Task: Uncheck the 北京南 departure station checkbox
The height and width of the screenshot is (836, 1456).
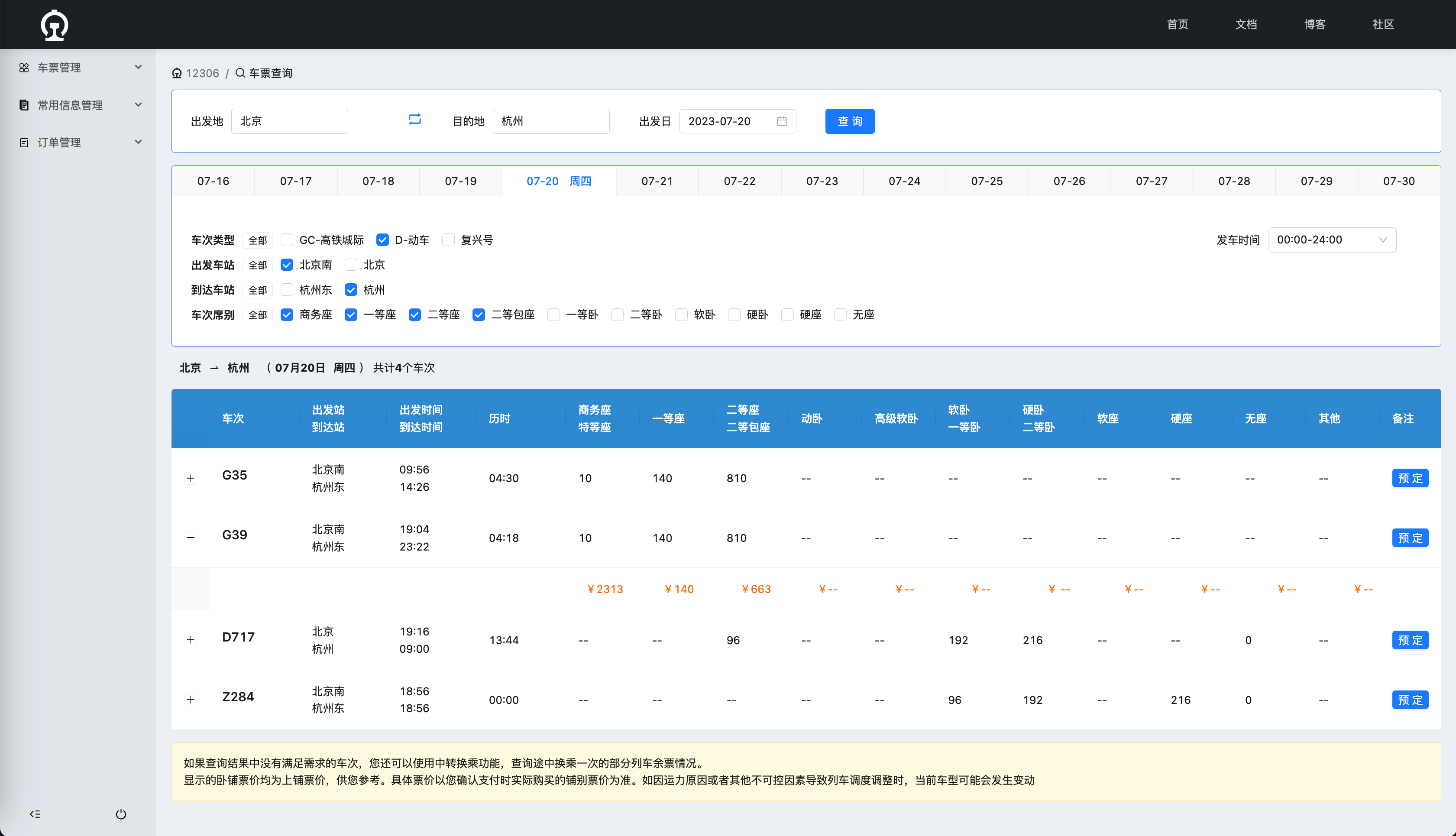Action: (x=287, y=265)
